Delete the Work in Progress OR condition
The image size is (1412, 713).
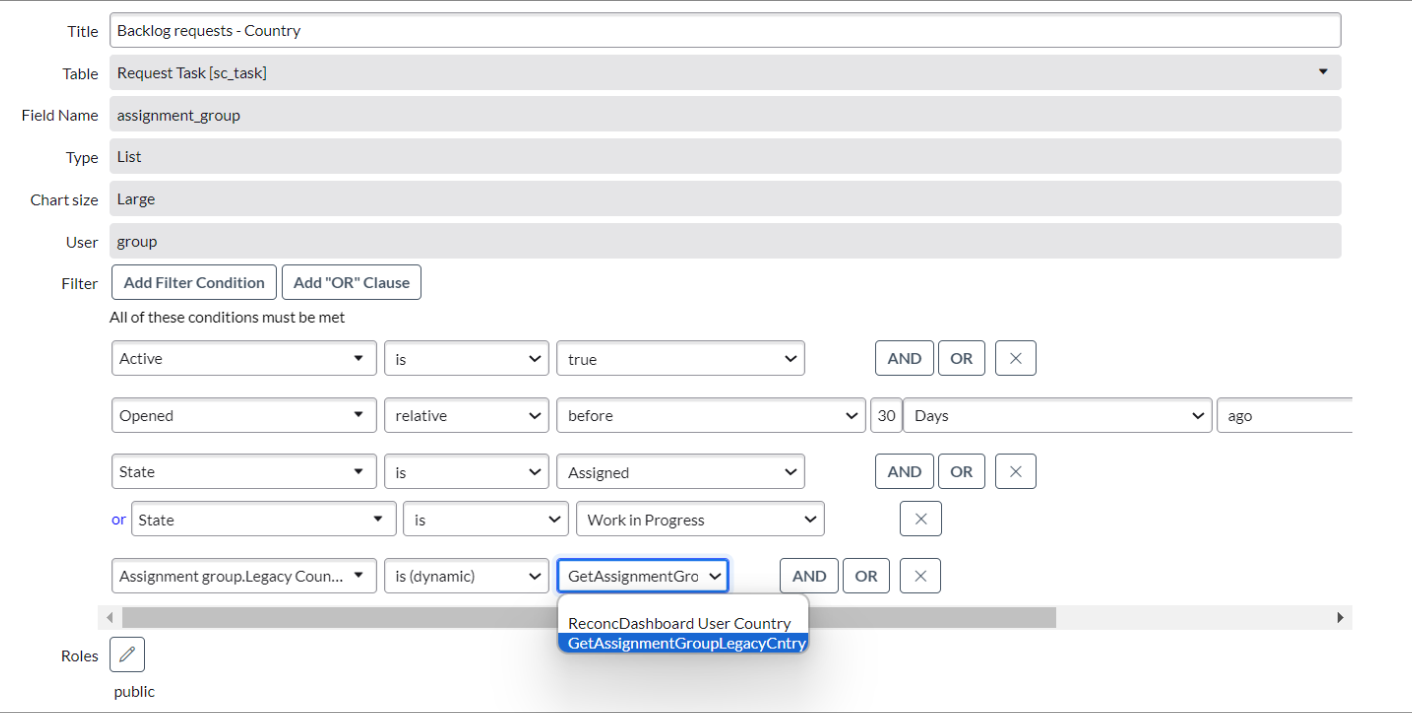[x=921, y=519]
